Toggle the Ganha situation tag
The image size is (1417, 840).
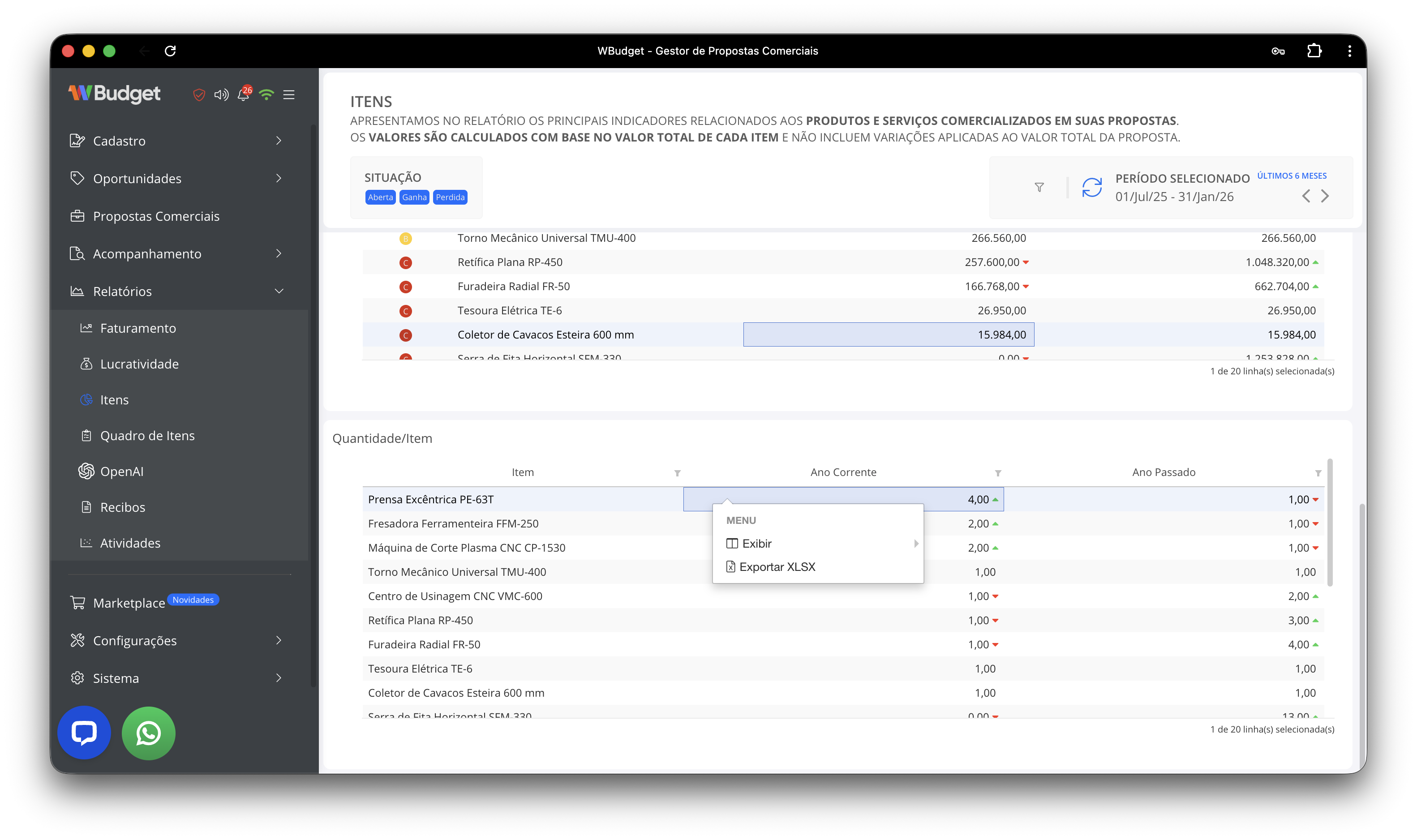[414, 197]
